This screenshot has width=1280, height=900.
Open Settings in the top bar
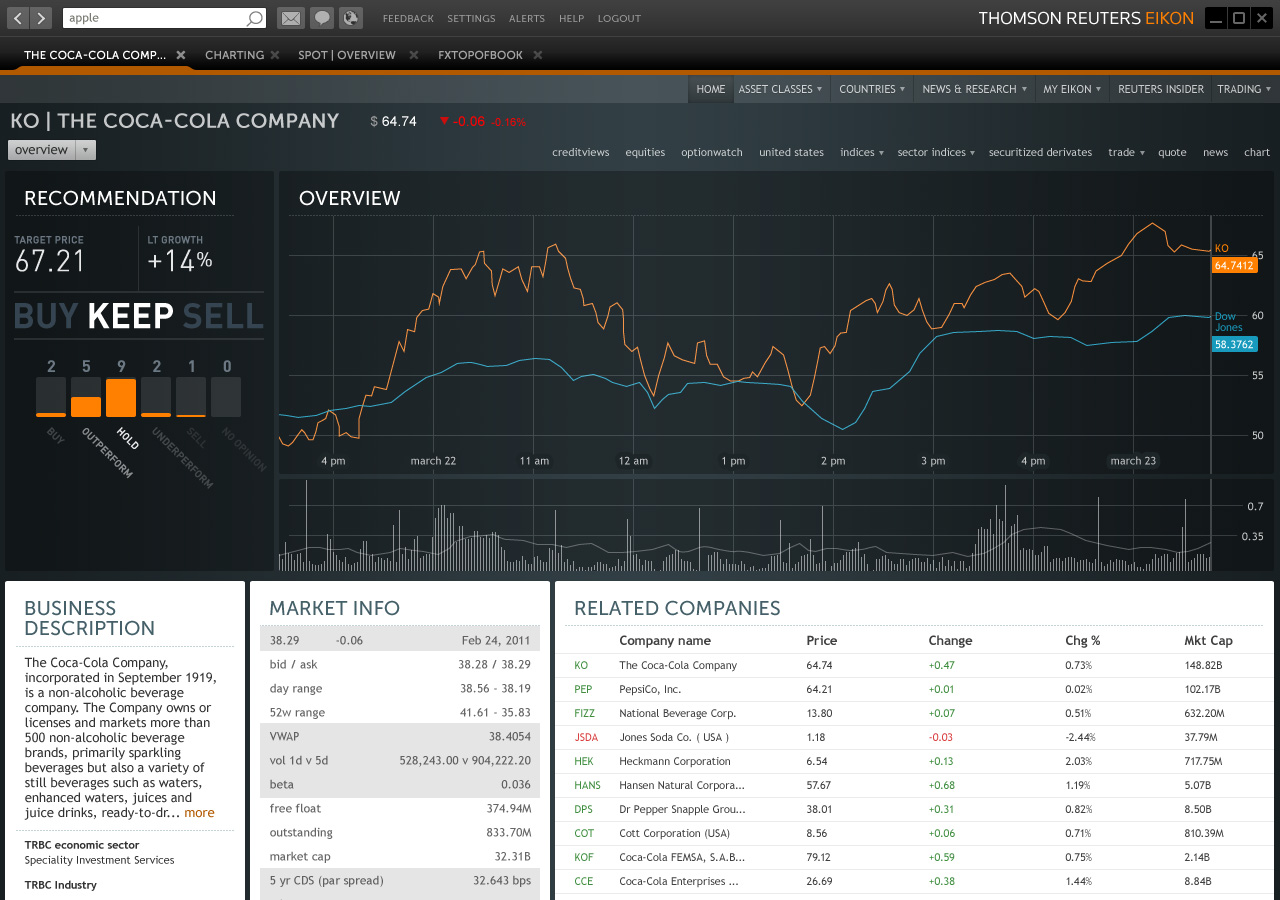click(x=471, y=18)
